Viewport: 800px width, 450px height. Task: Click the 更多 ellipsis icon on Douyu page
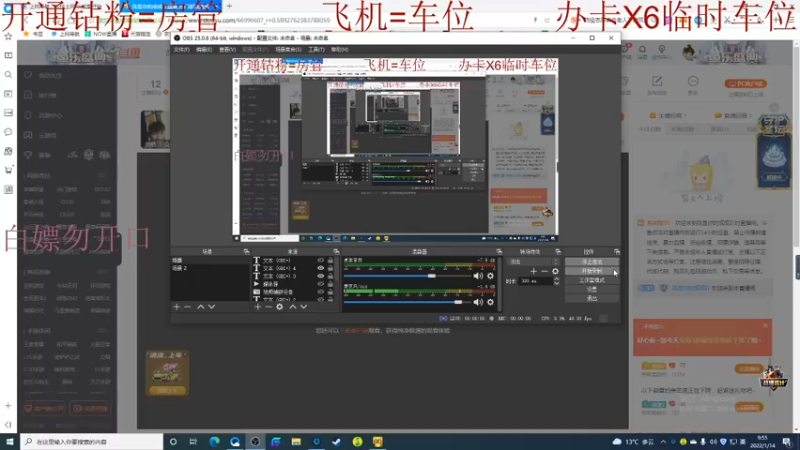693,81
